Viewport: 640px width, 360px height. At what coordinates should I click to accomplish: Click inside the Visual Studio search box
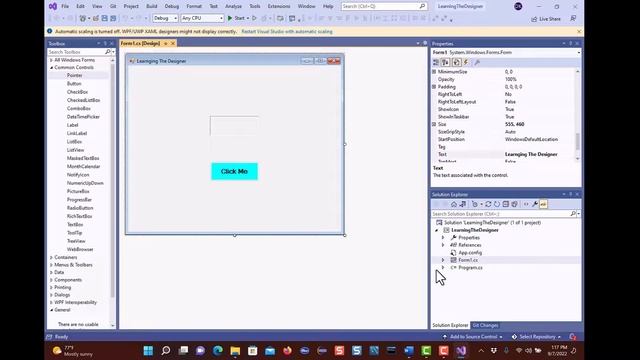(383, 7)
